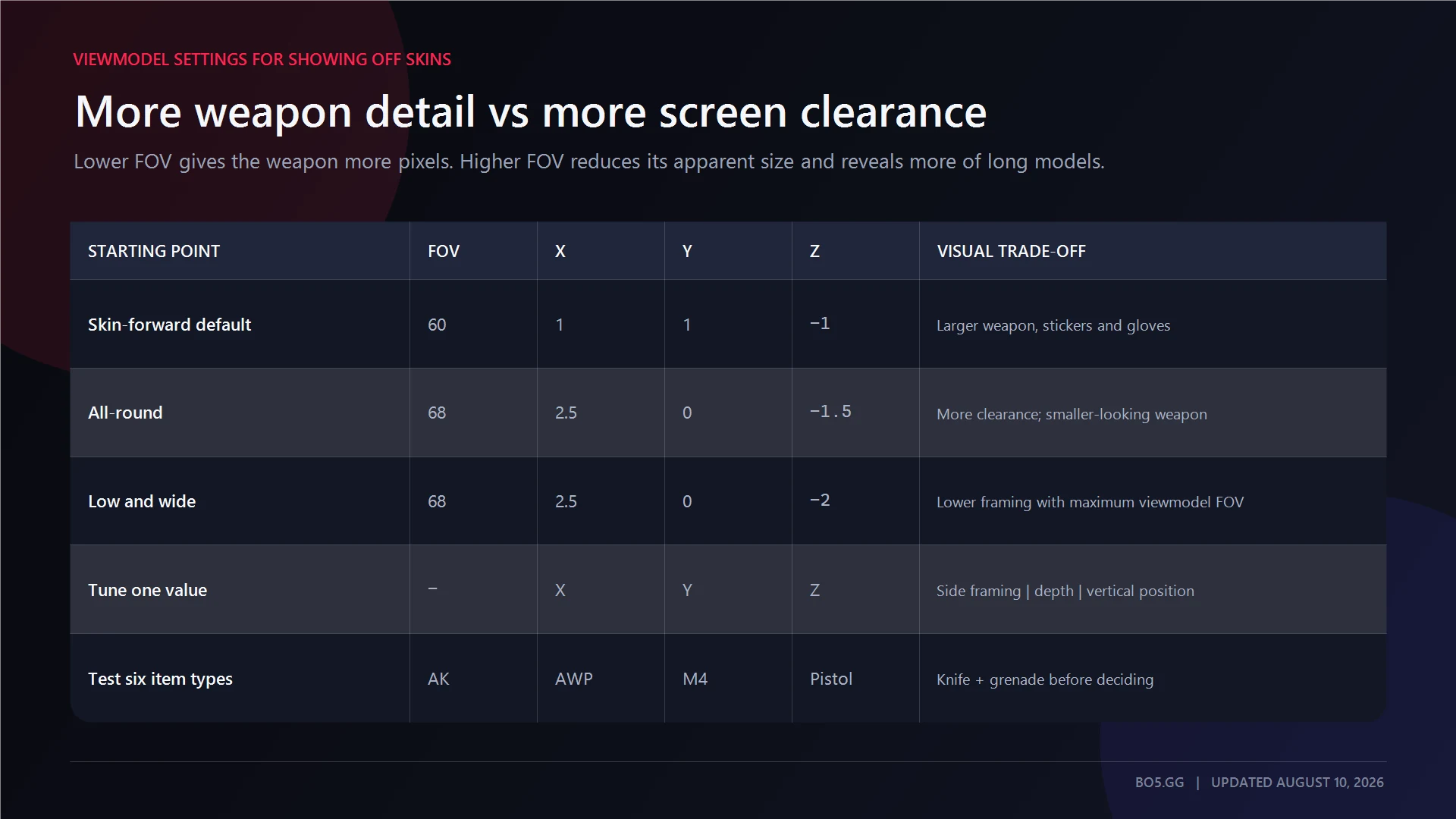
Task: Click X value 2.5 in All-round row
Action: [x=566, y=413]
